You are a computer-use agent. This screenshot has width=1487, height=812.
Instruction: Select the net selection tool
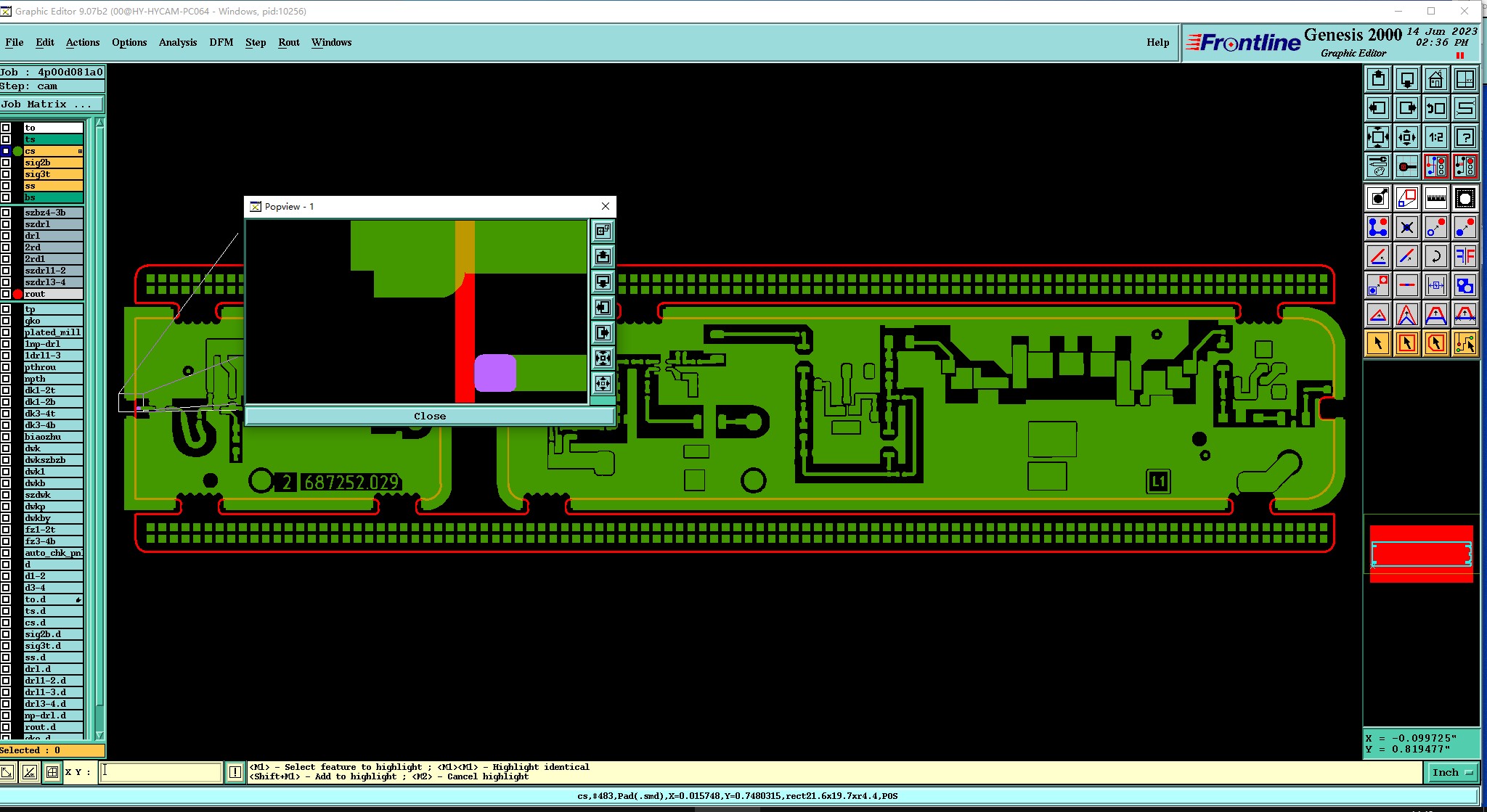pyautogui.click(x=1464, y=343)
